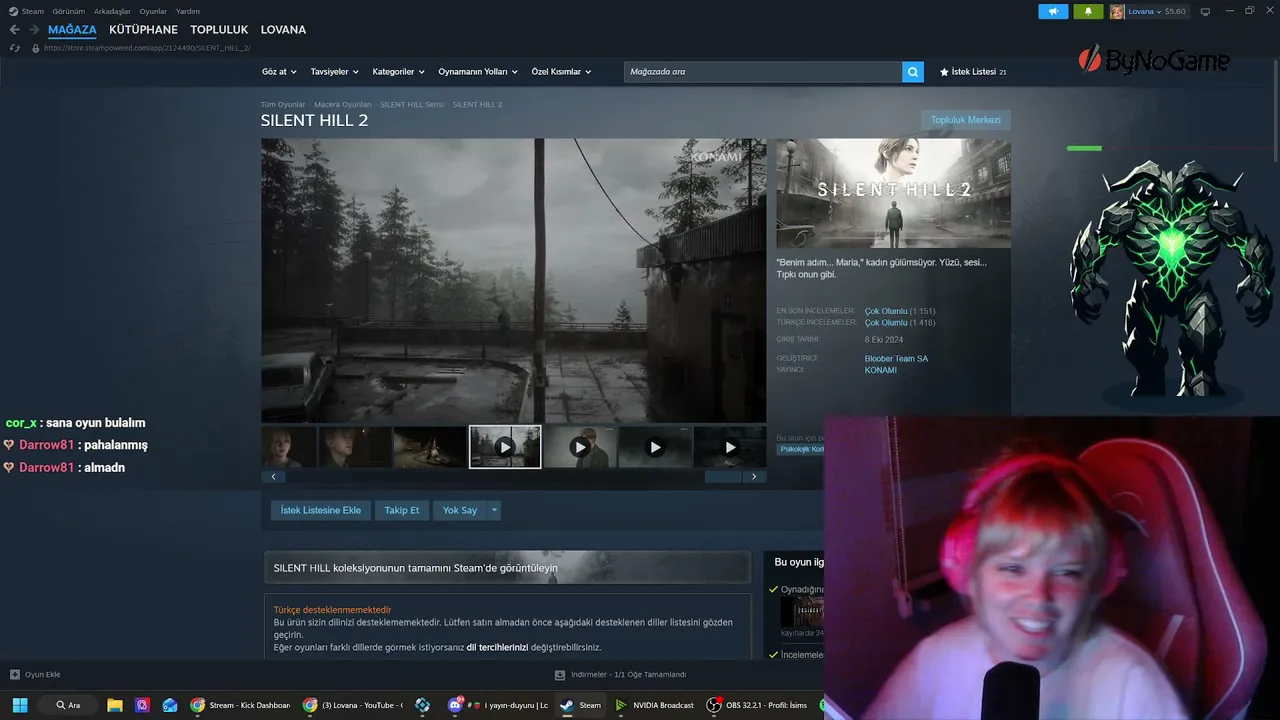Click the thumbnail strip horizontal scroll handle
The height and width of the screenshot is (720, 1280).
pyautogui.click(x=723, y=477)
